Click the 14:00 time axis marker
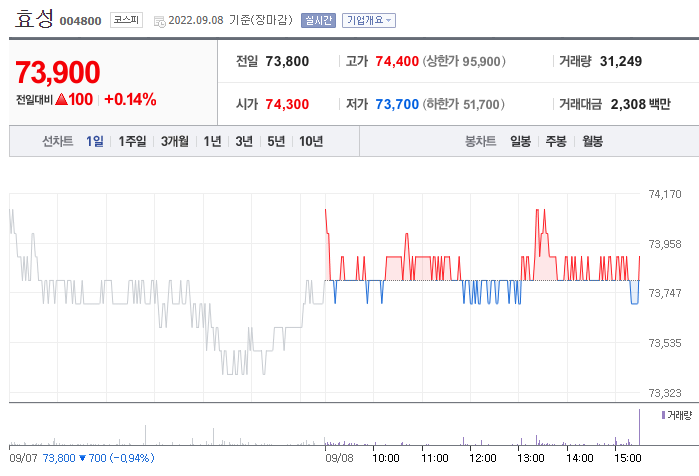The width and height of the screenshot is (699, 476). [x=580, y=458]
